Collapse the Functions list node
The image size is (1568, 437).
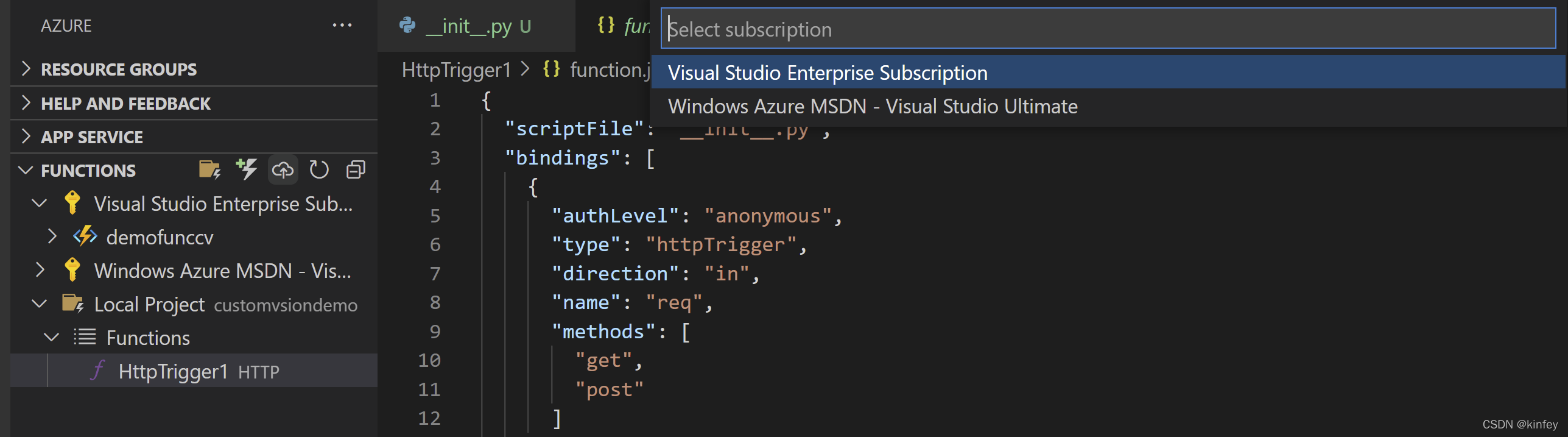coord(52,337)
